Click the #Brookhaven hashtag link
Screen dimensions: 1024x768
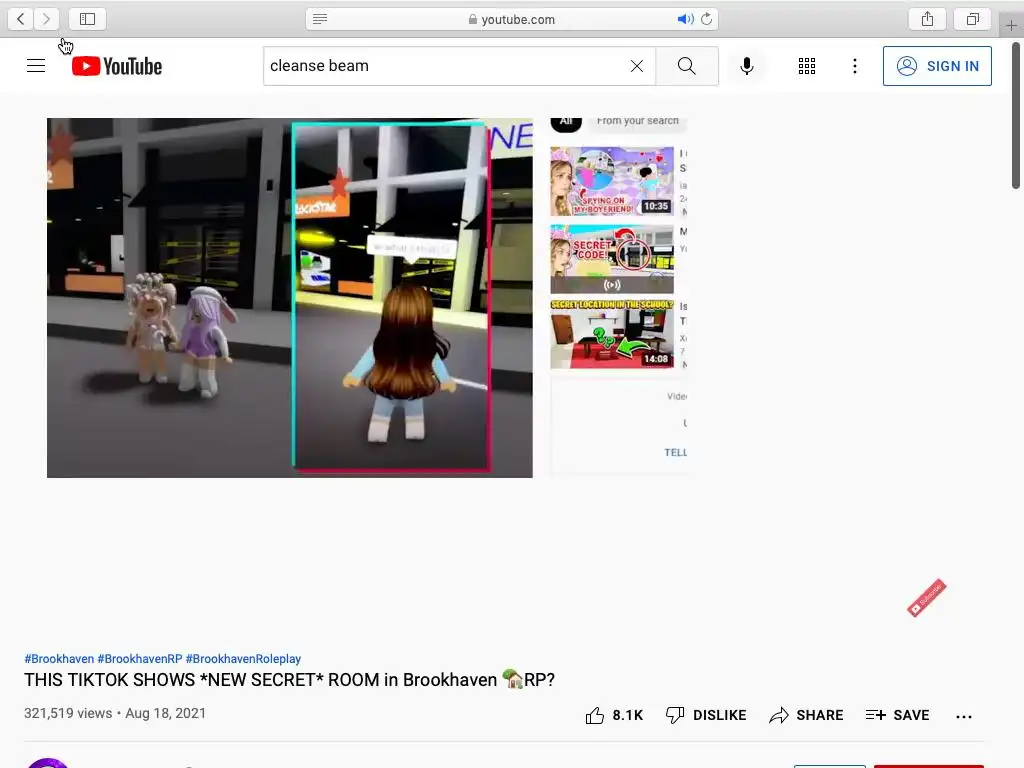click(59, 659)
